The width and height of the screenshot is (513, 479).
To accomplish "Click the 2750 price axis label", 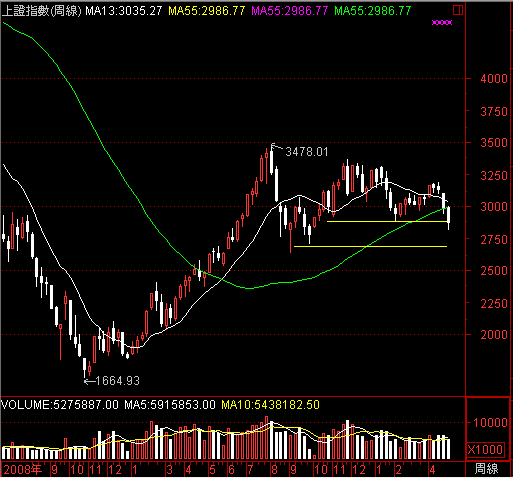I will point(494,239).
